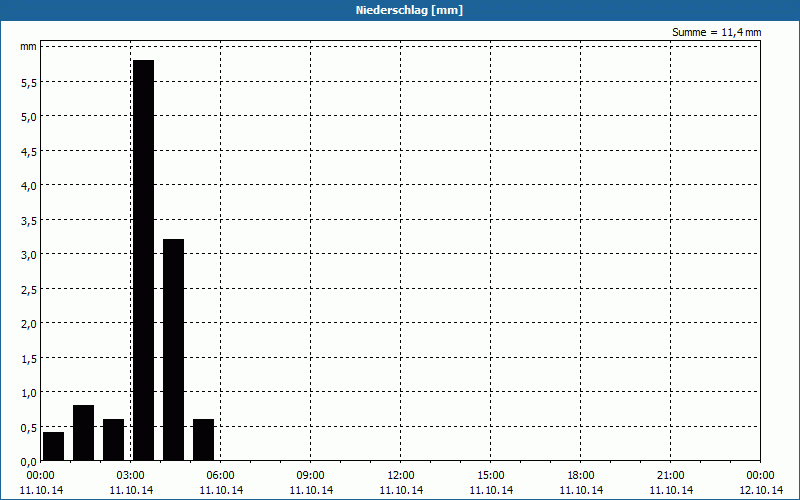
Task: Select the 0,8 mm bar after 01:00
Action: tap(84, 433)
